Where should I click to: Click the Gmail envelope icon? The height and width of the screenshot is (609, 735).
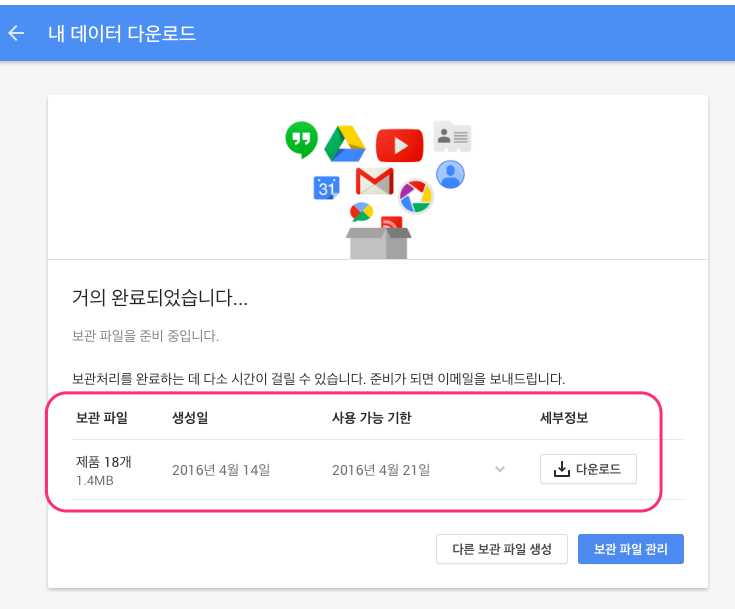tap(375, 181)
